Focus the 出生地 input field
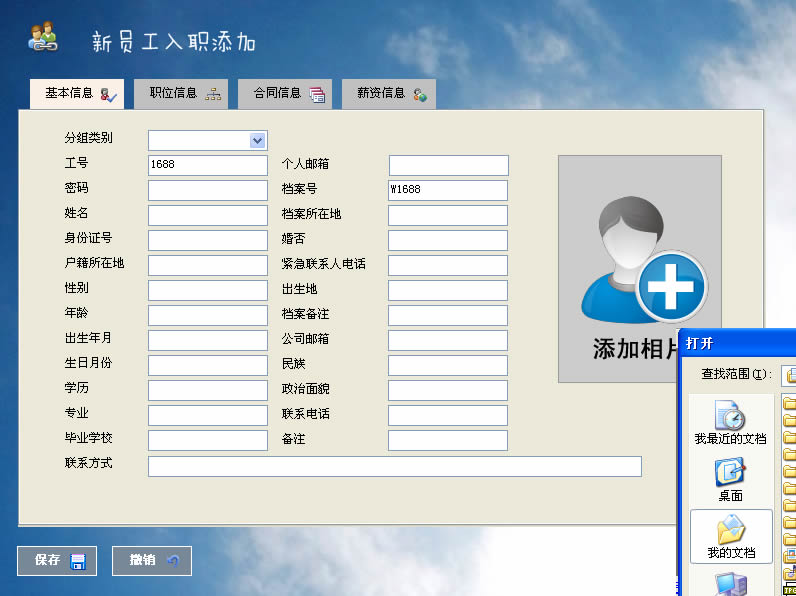The width and height of the screenshot is (796, 596). (448, 290)
